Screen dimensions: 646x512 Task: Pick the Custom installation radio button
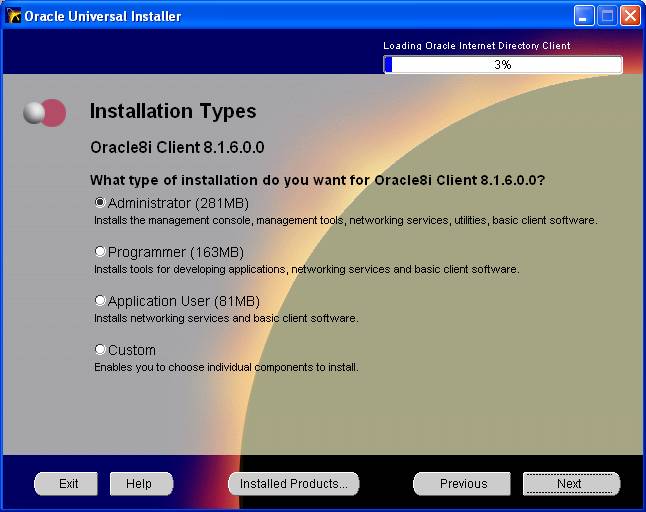click(x=100, y=349)
